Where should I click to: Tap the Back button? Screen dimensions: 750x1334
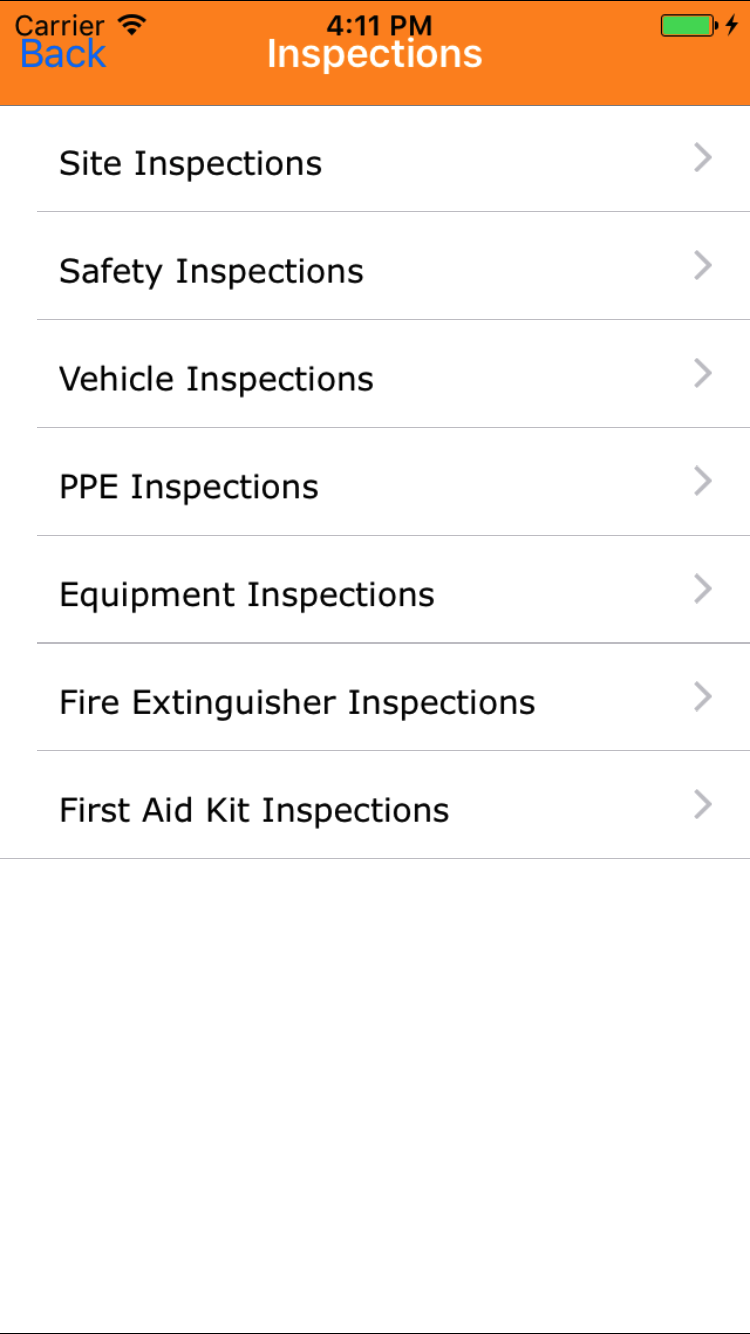coord(63,55)
